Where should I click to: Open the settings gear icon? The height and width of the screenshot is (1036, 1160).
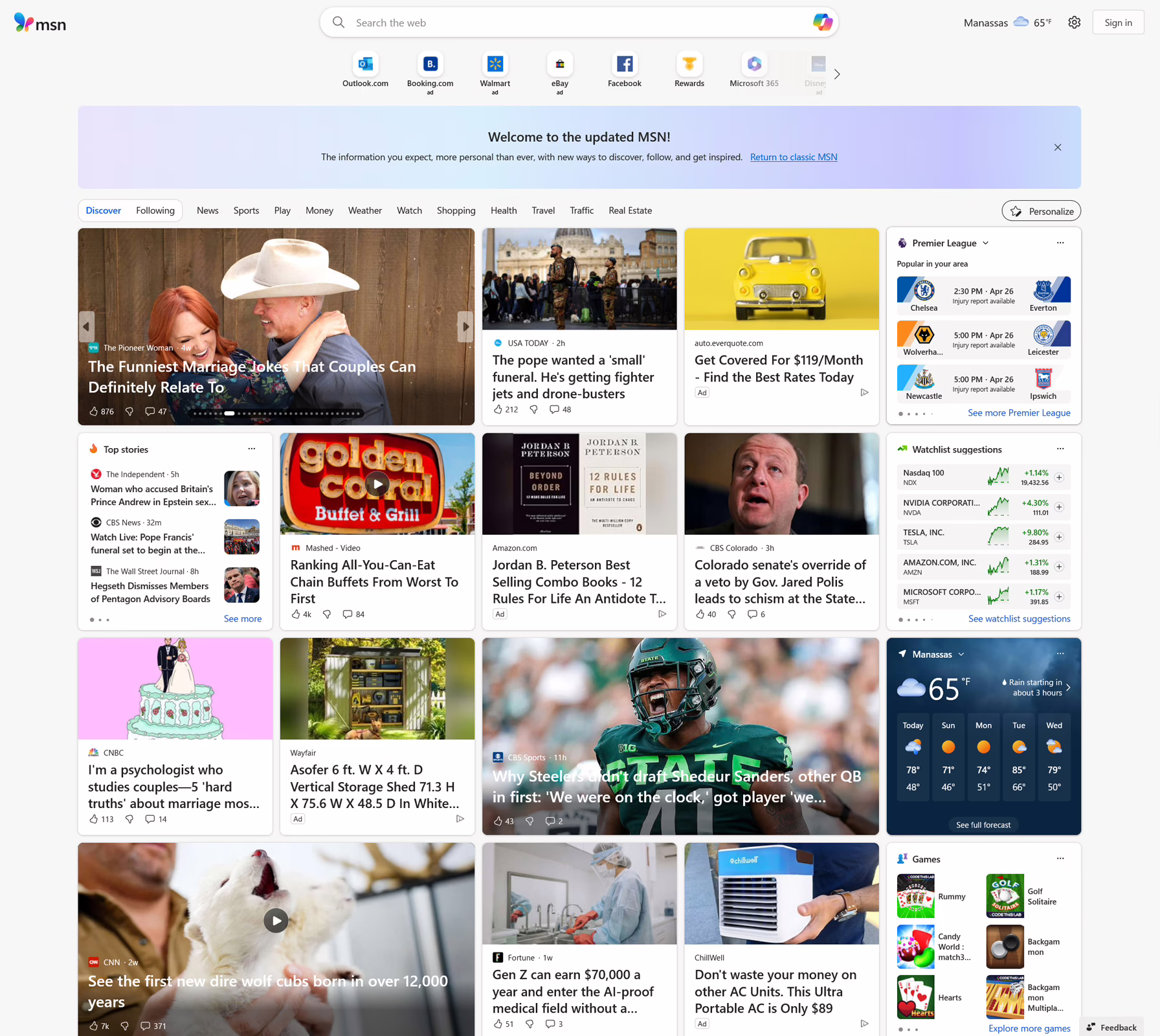[1075, 23]
